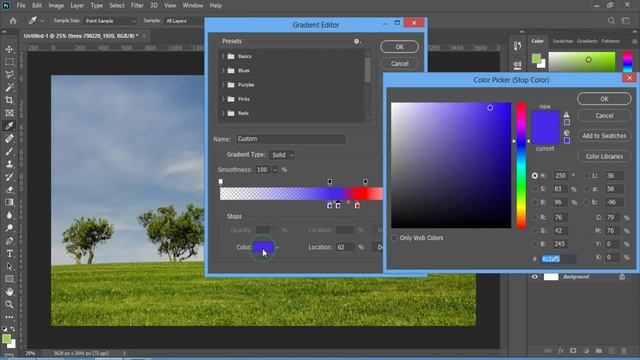Image resolution: width=640 pixels, height=360 pixels.
Task: Select the Rectangular Marquee tool
Action: (x=9, y=62)
